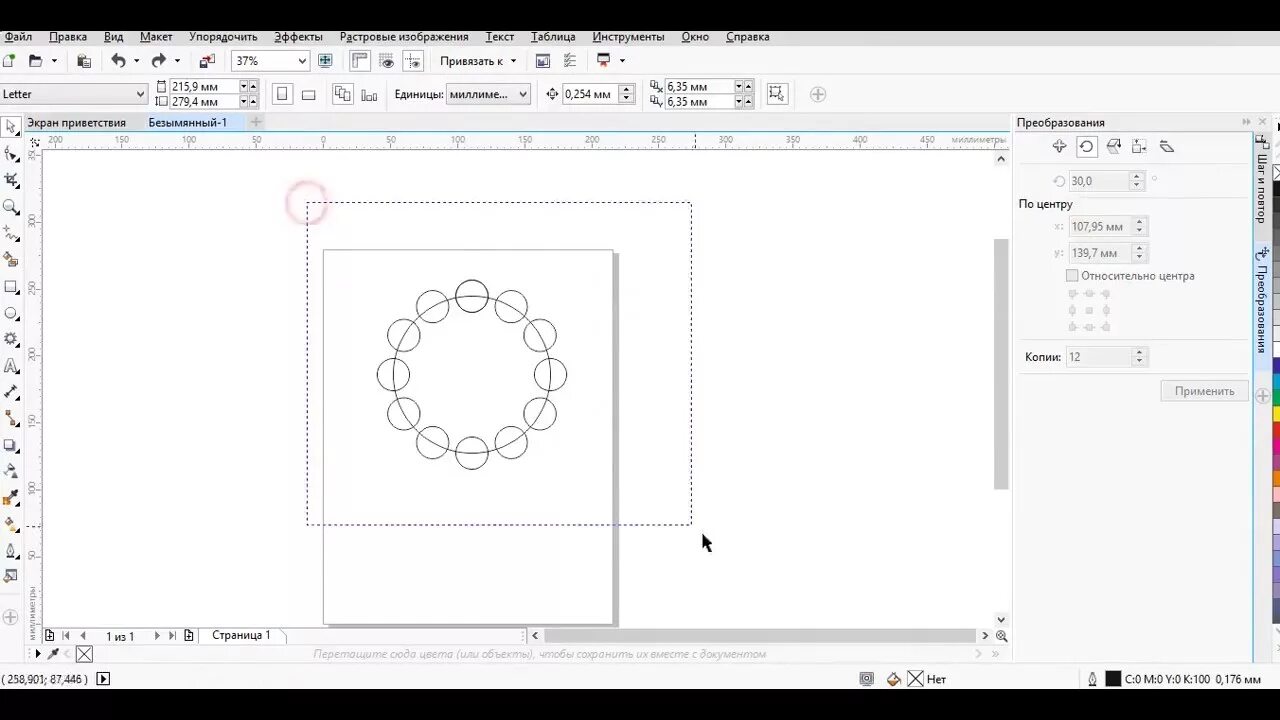
Task: Open the Упорядочить menu
Action: [223, 37]
